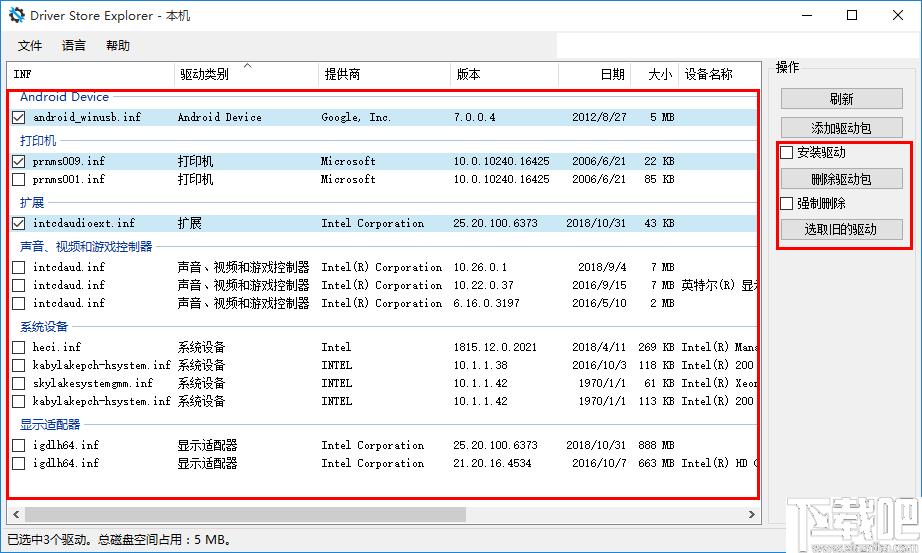Click the Driver Store Explorer gear icon

[16, 15]
